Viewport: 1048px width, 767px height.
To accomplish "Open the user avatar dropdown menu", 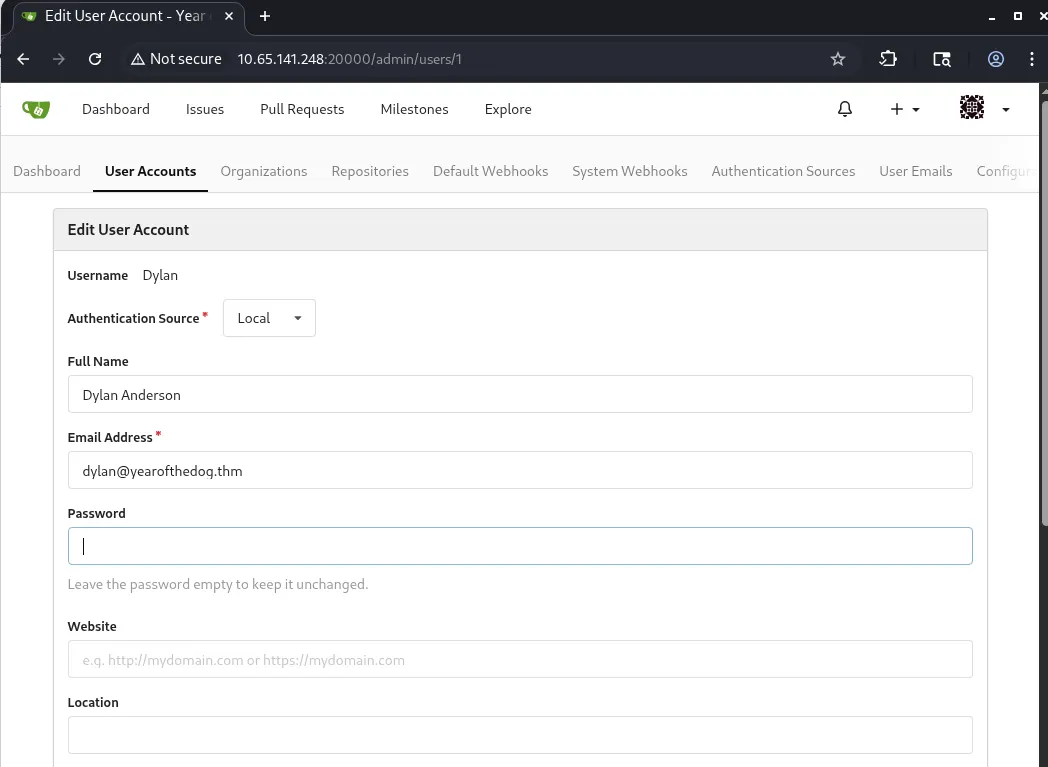I will pos(984,109).
